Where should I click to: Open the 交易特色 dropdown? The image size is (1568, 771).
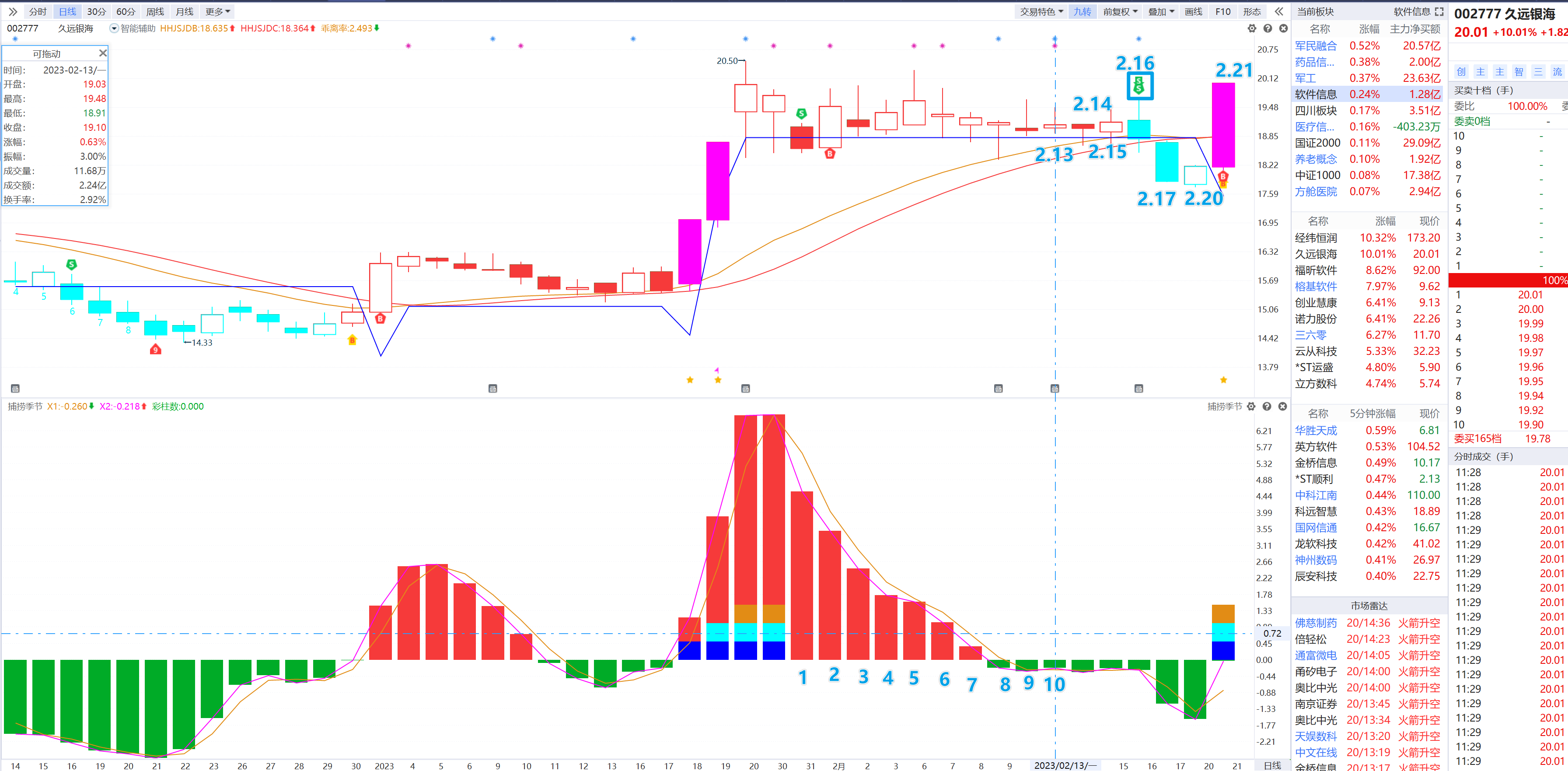1041,11
